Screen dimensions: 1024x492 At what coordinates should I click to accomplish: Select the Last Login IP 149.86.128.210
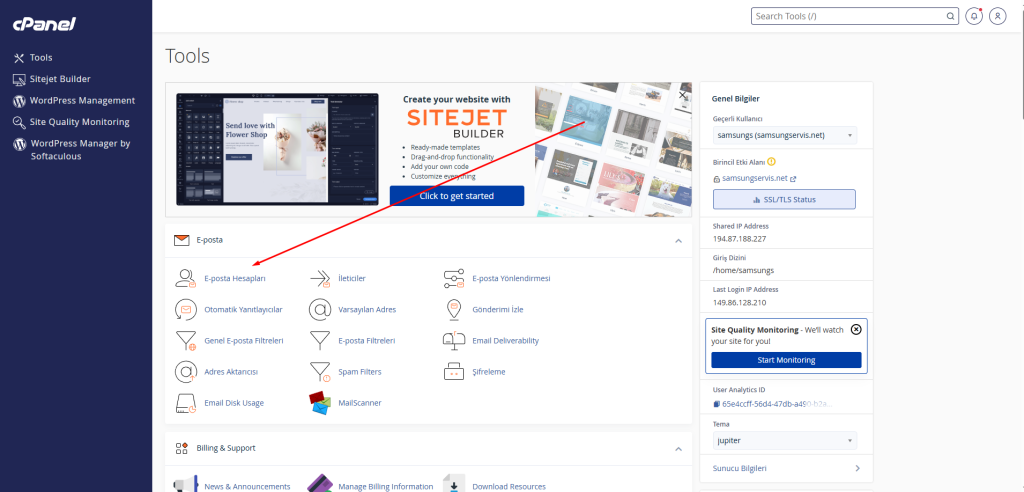739,303
